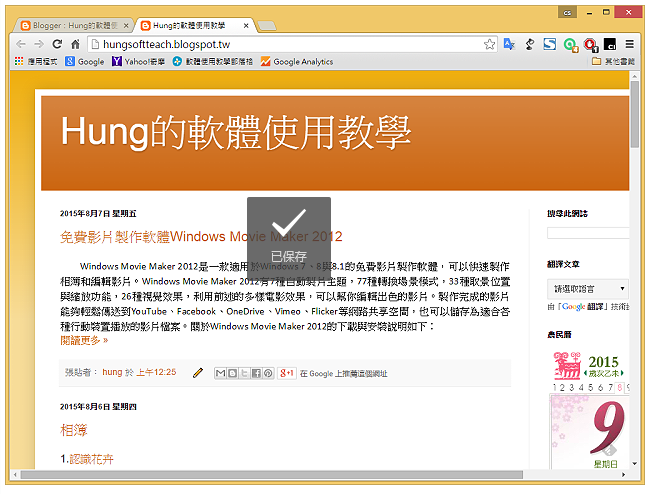Screen dimensions: 654x494
Task: Open the Google Translate extension icon
Action: pyautogui.click(x=509, y=44)
